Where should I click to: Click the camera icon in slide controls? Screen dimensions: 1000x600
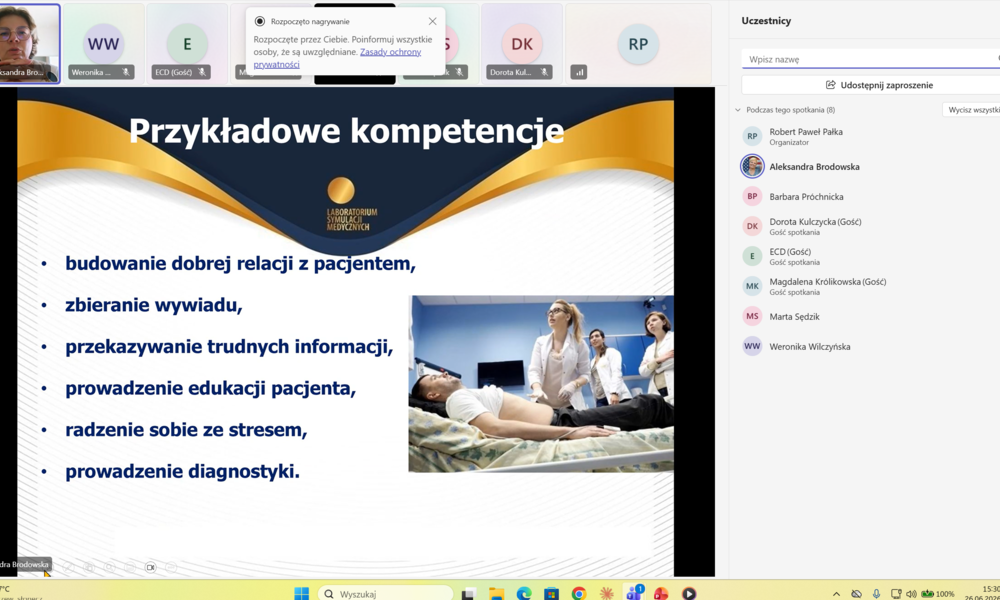click(x=151, y=567)
